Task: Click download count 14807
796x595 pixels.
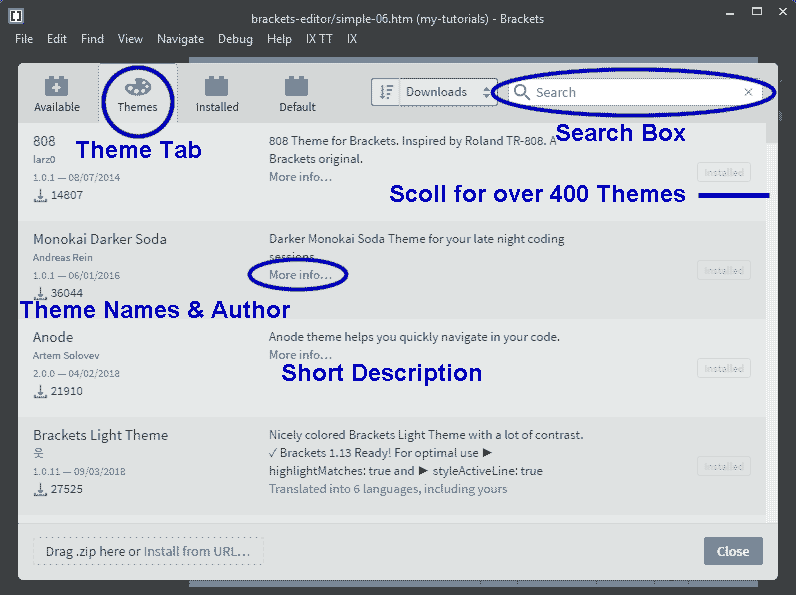Action: 67,195
